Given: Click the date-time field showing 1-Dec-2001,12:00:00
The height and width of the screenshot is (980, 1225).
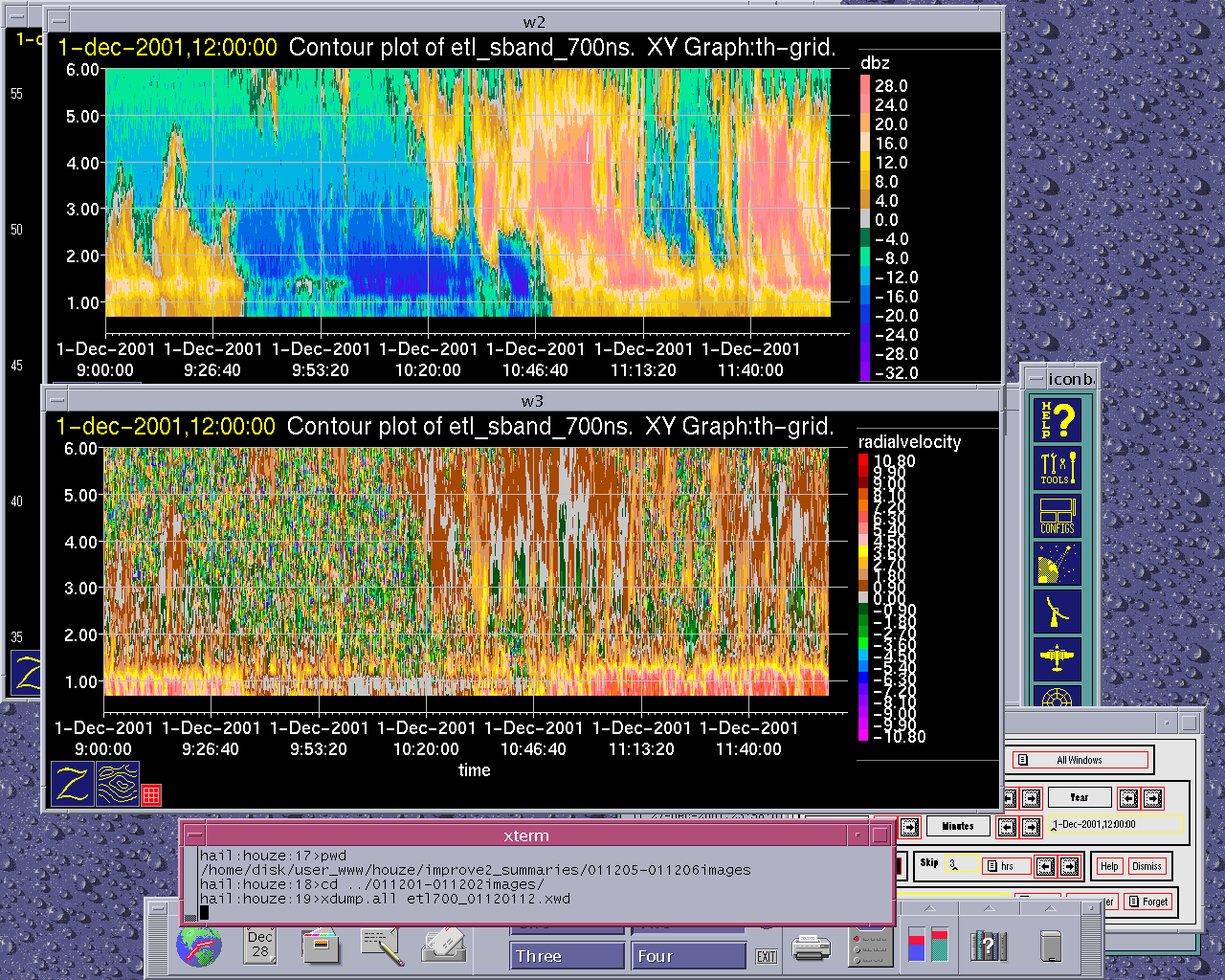Looking at the screenshot, I should coord(1117,824).
